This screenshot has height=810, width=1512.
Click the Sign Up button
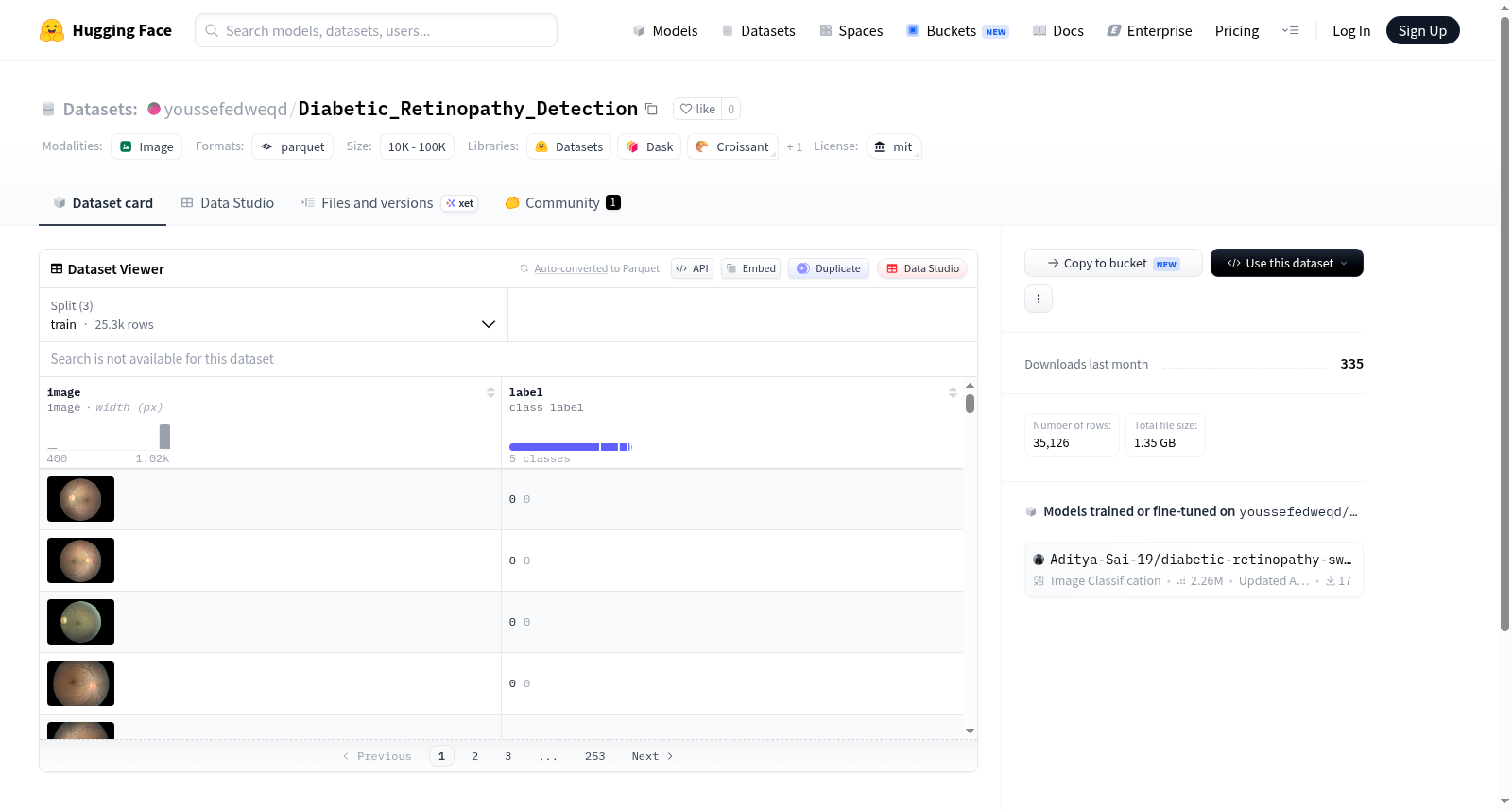click(x=1422, y=30)
